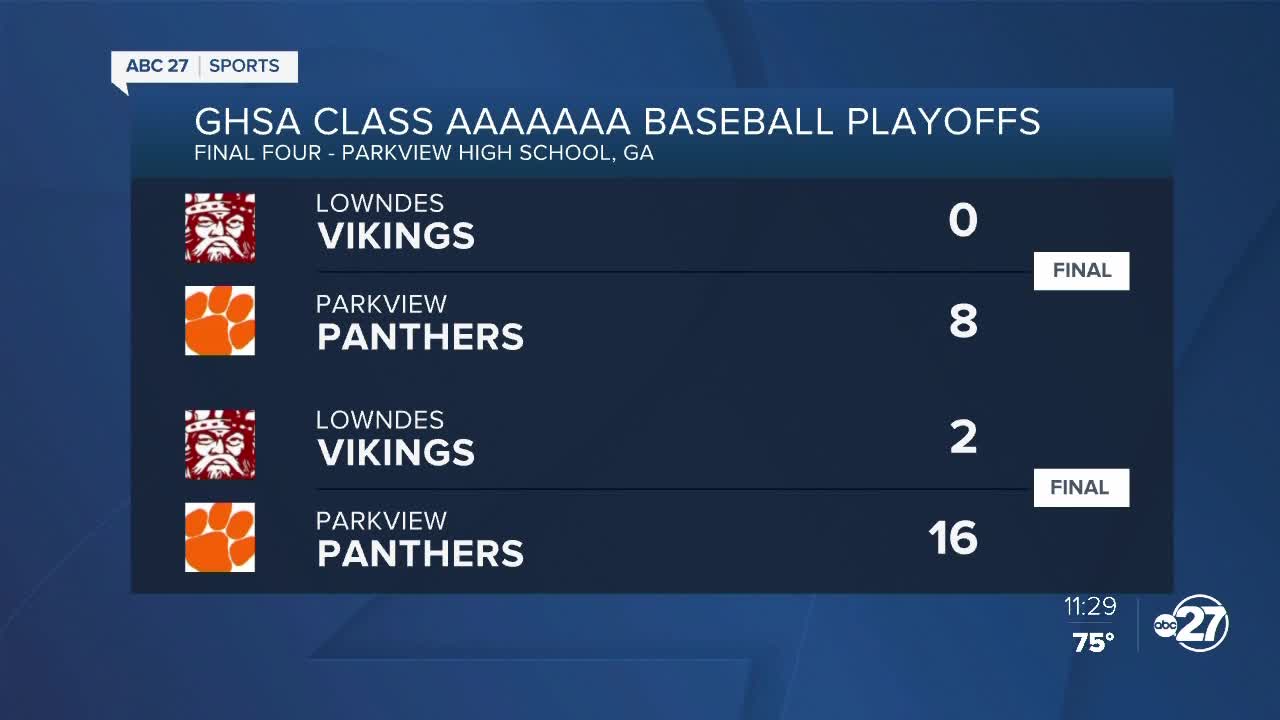Select the Panthers score of 8
This screenshot has width=1280, height=720.
tap(962, 322)
